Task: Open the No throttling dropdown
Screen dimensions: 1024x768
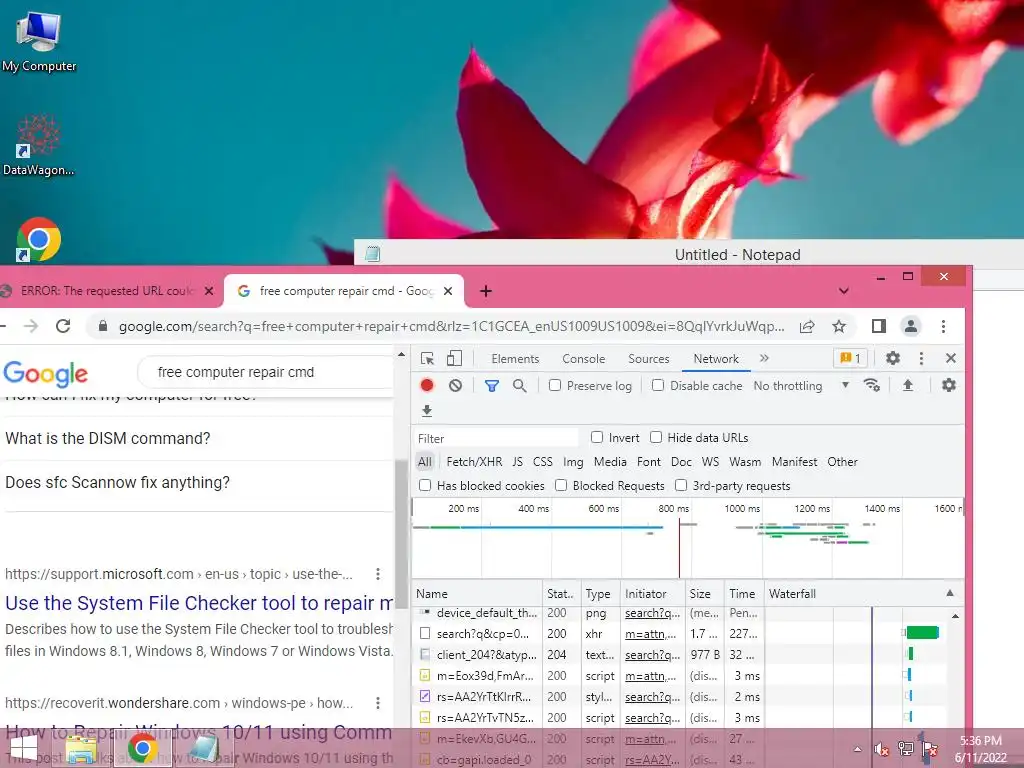Action: click(x=801, y=385)
